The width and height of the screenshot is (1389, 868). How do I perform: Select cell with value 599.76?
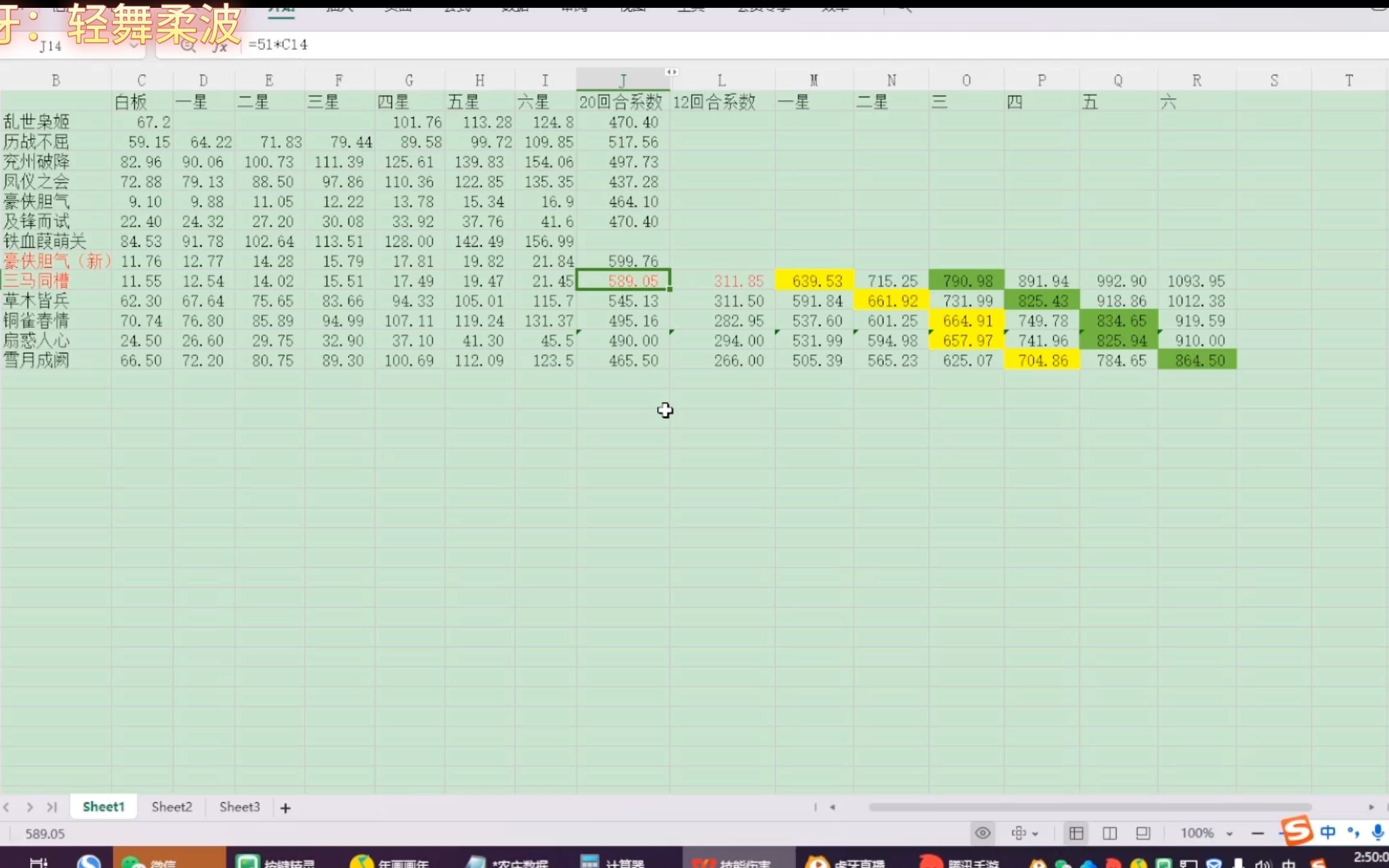point(623,260)
